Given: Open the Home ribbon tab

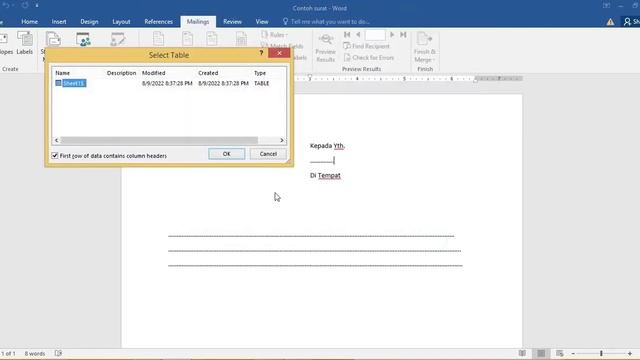Looking at the screenshot, I should [x=29, y=22].
